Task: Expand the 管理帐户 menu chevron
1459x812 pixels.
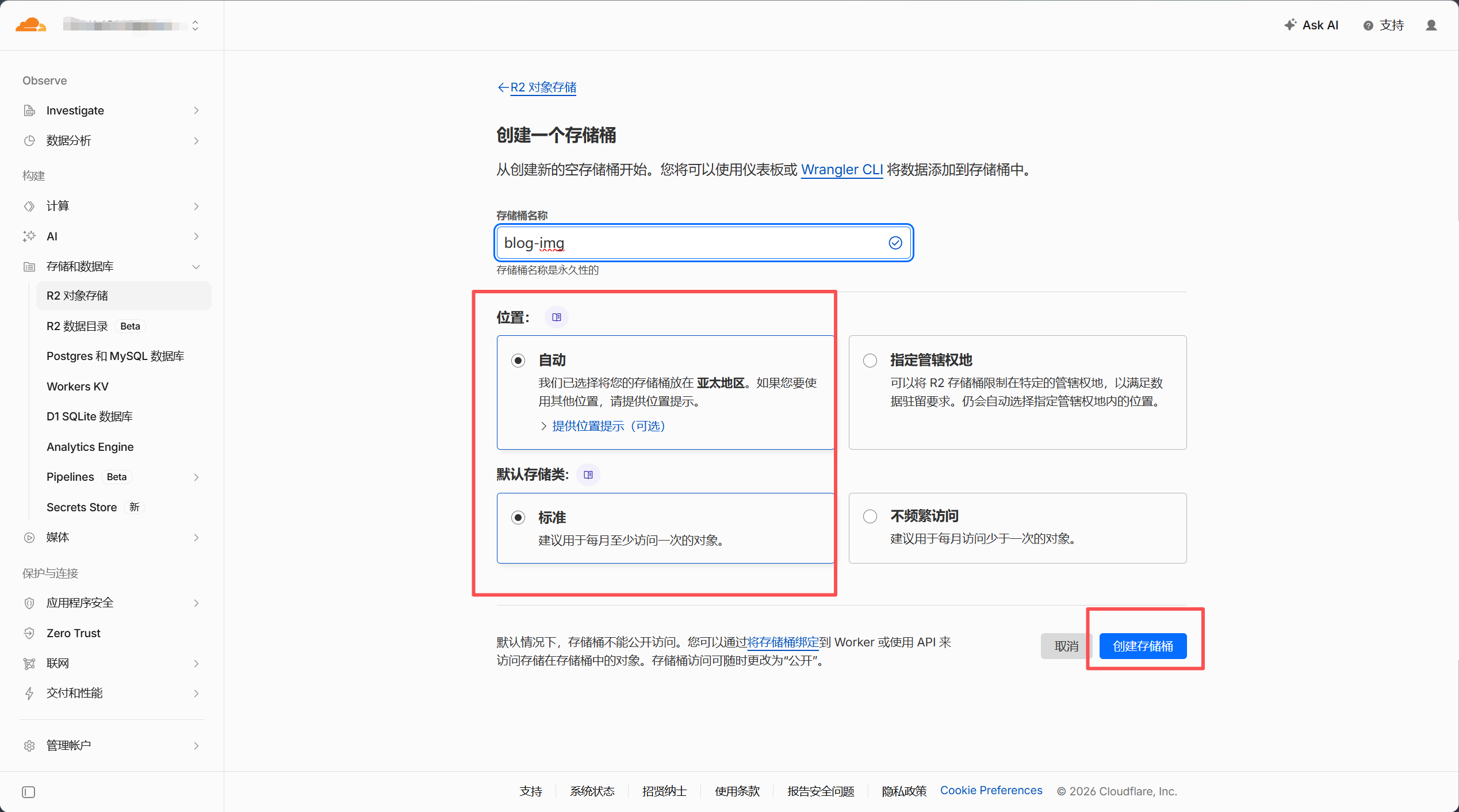Action: click(x=196, y=745)
